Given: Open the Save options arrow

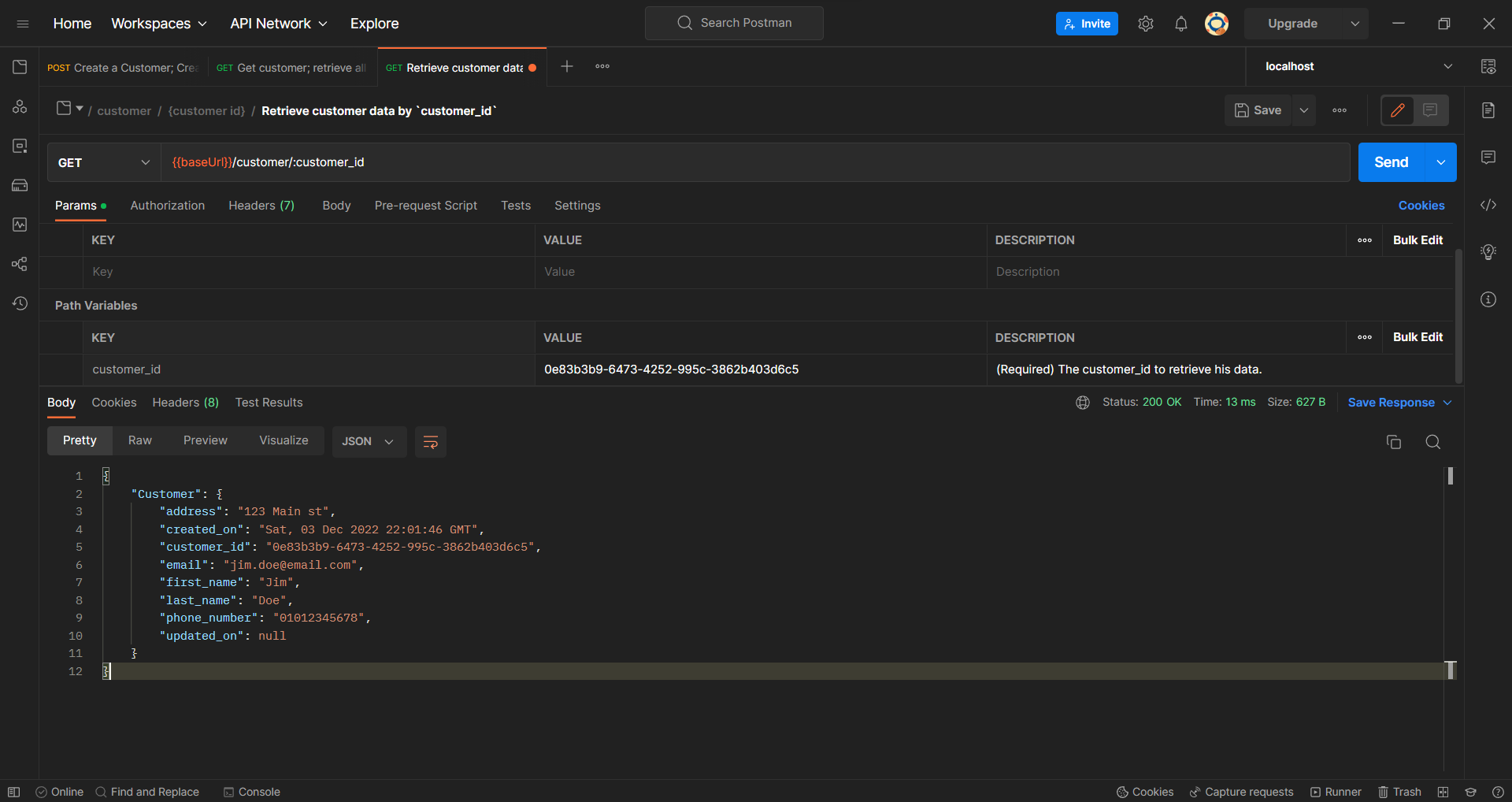Looking at the screenshot, I should pos(1304,110).
